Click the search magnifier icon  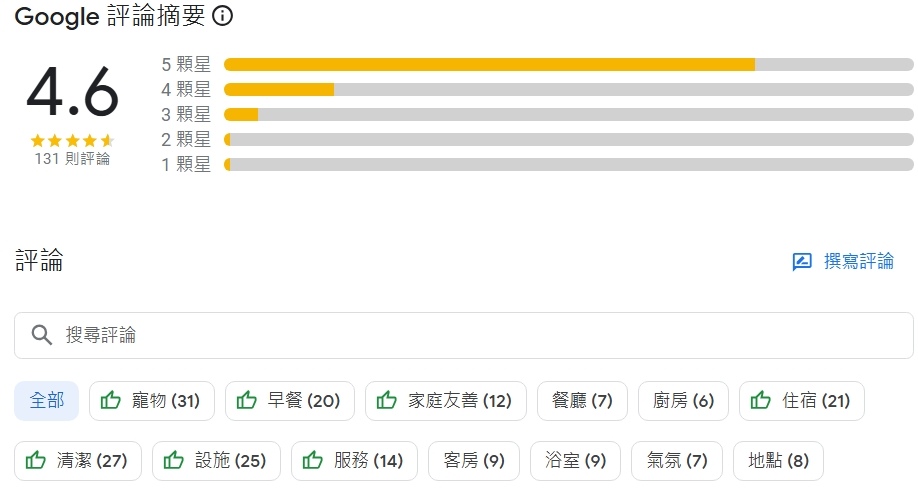tap(42, 335)
